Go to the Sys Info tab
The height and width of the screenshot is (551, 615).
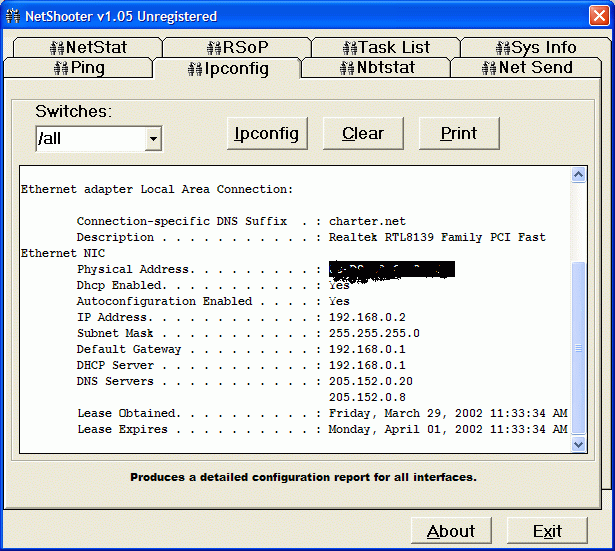point(535,47)
